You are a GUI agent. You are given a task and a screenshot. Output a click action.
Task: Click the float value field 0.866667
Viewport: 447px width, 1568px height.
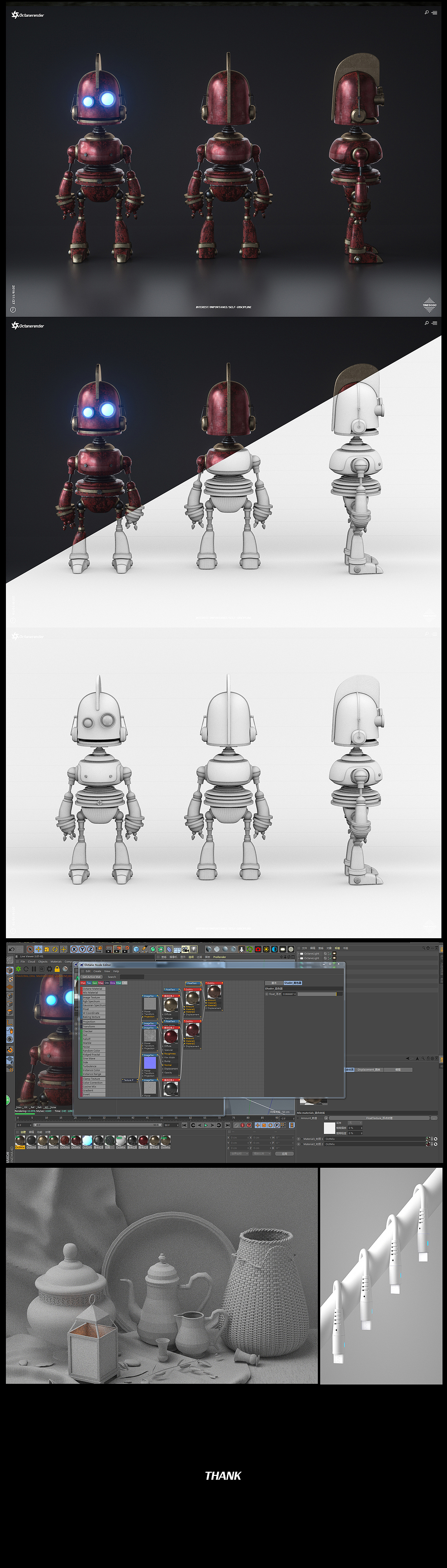289,994
